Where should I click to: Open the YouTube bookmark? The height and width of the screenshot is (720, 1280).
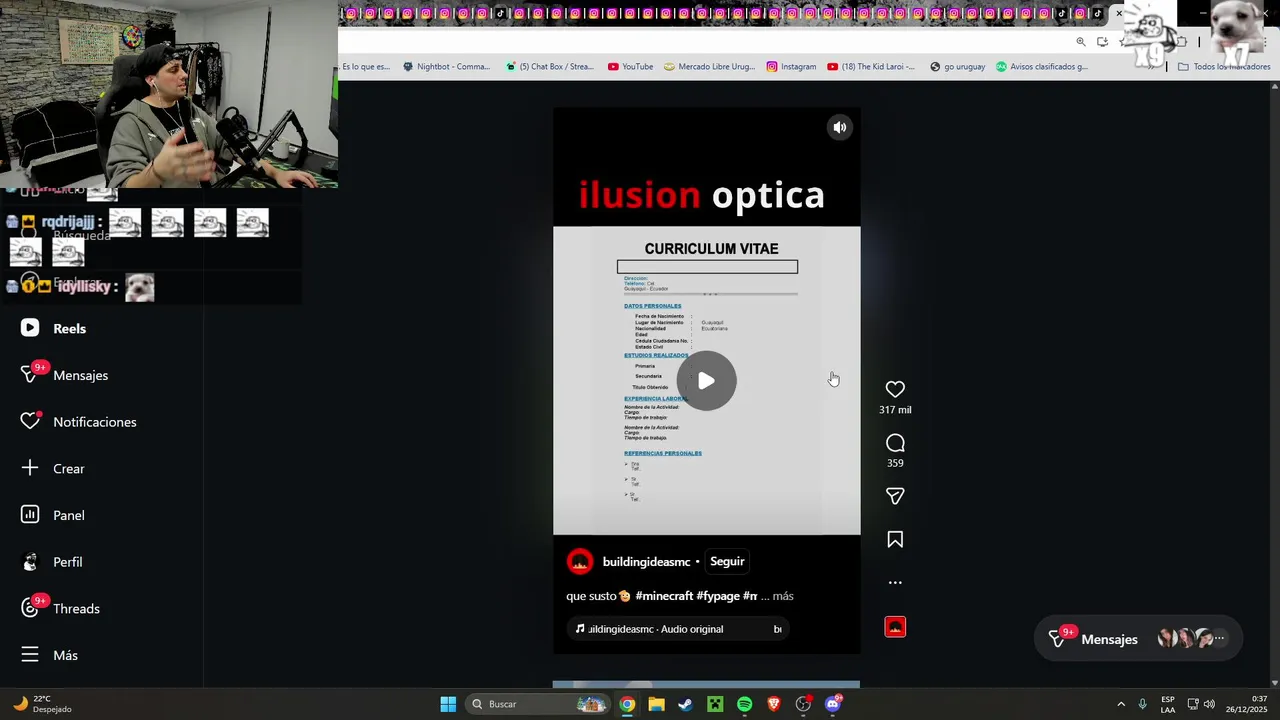click(630, 67)
